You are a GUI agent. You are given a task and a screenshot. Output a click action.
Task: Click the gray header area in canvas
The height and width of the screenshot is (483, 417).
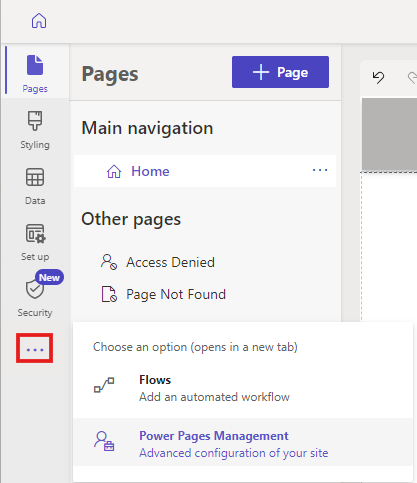[389, 134]
